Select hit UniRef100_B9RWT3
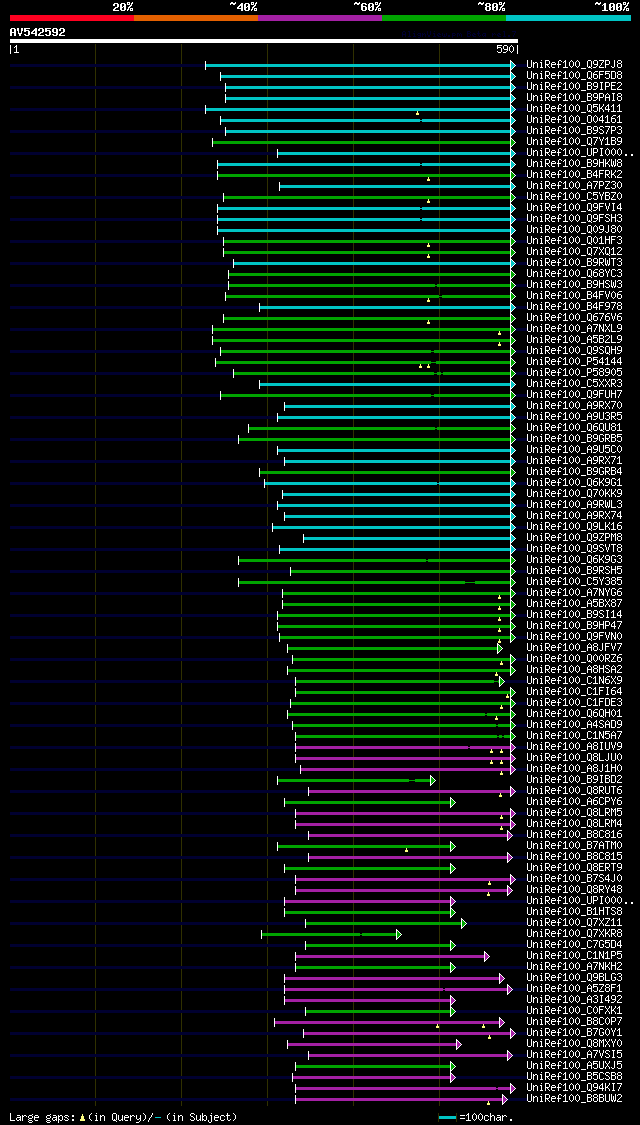The image size is (640, 1125). coord(574,263)
